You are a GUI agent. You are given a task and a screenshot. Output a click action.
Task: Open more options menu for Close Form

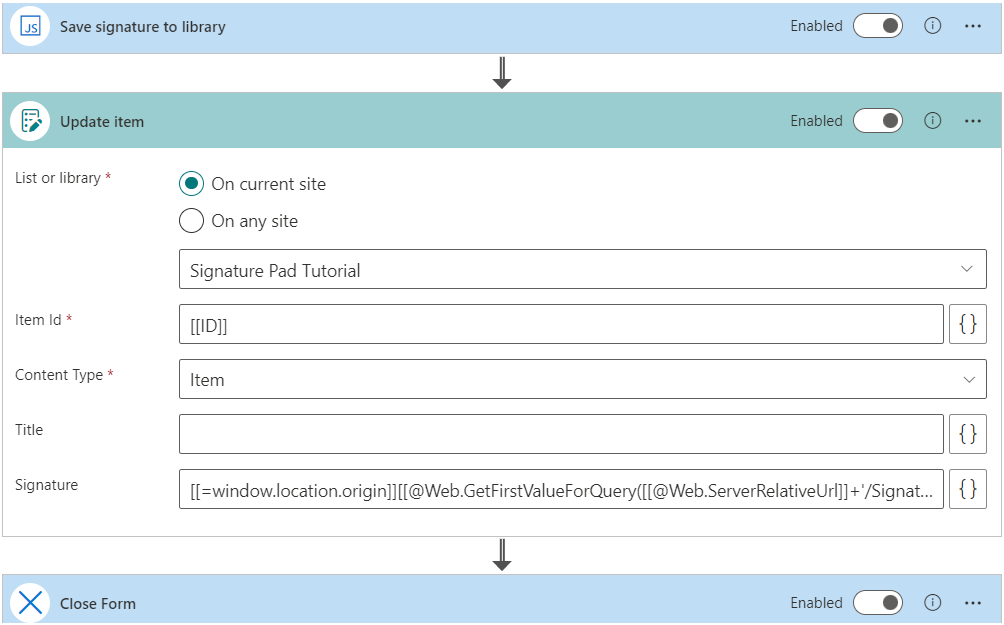(x=973, y=603)
